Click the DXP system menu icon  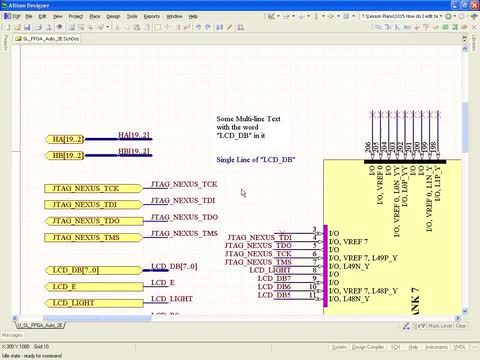tap(12, 16)
